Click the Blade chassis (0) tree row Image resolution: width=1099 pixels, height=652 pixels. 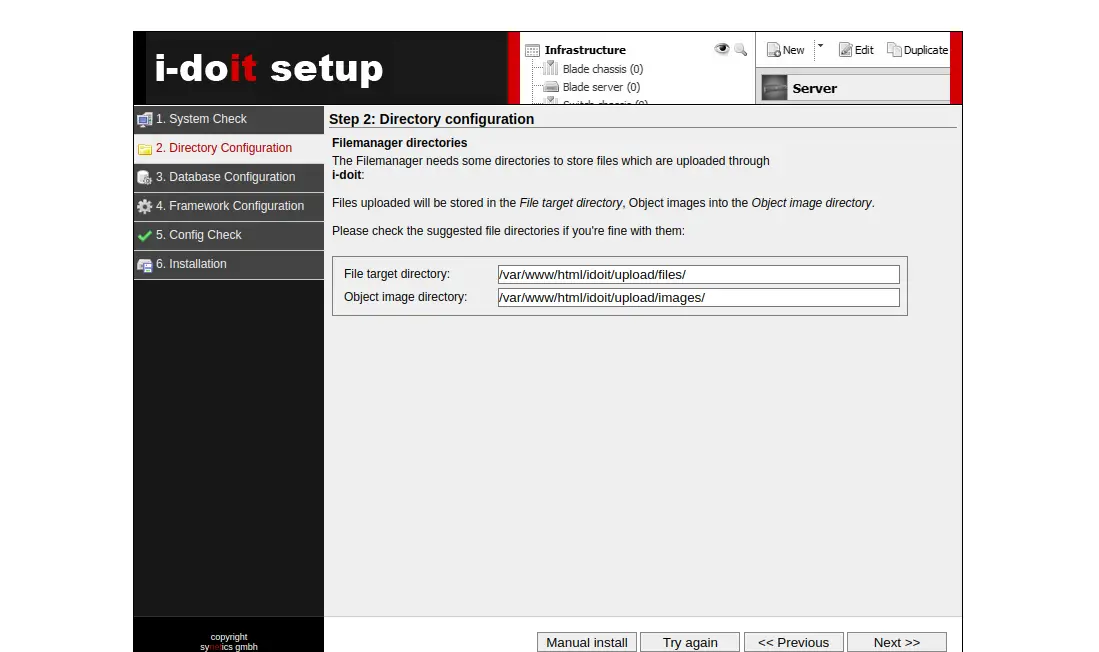(594, 69)
